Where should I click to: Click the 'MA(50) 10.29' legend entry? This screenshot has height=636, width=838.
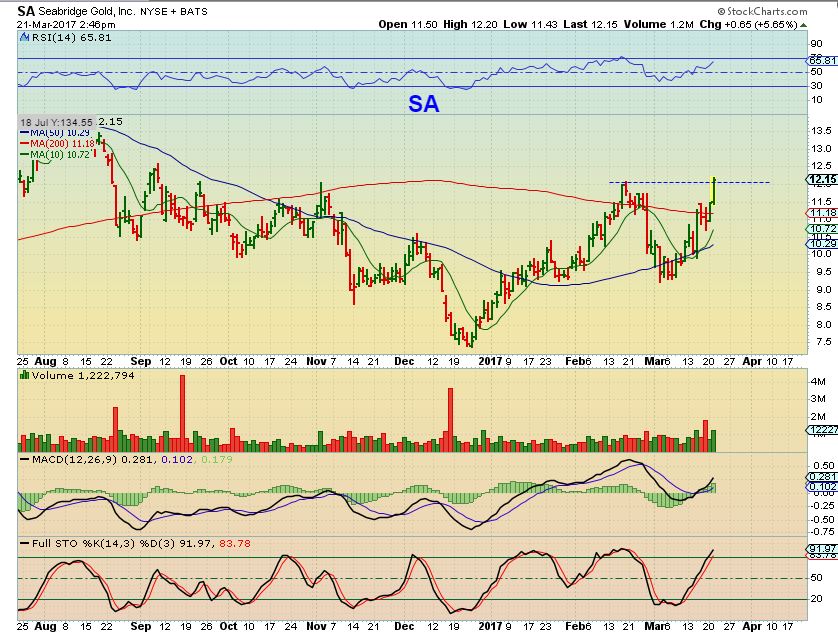(55, 133)
